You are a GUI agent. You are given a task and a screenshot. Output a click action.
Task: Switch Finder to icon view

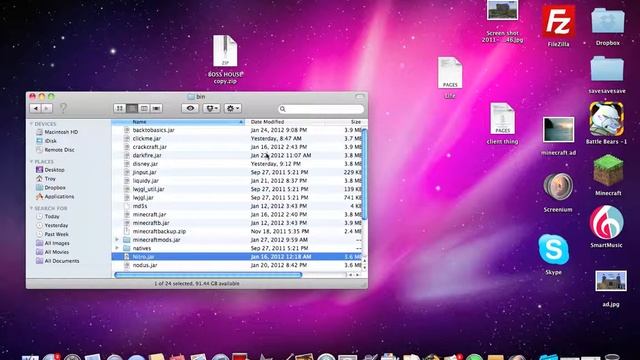pyautogui.click(x=120, y=108)
